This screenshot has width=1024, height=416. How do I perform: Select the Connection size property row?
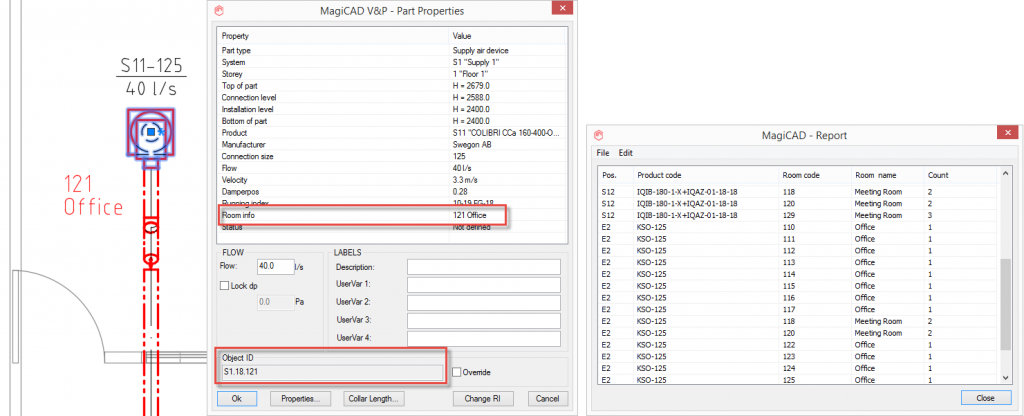[392, 157]
